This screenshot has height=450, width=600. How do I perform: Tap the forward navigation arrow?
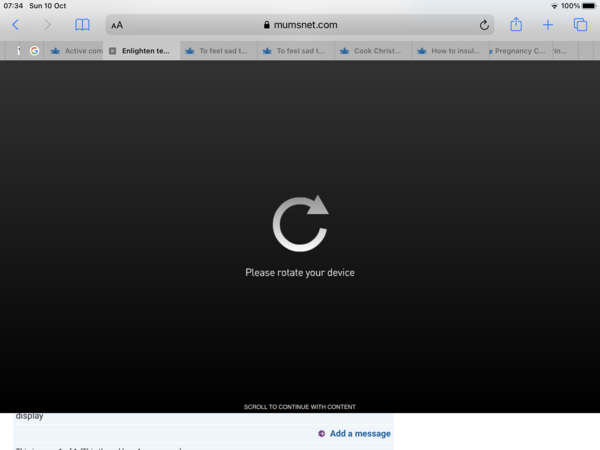click(47, 25)
